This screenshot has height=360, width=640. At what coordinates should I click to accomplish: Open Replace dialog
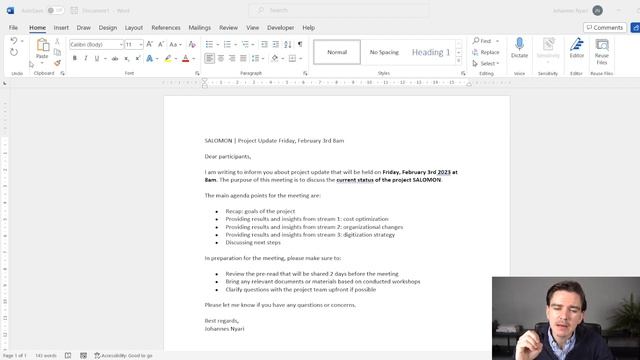pos(486,52)
